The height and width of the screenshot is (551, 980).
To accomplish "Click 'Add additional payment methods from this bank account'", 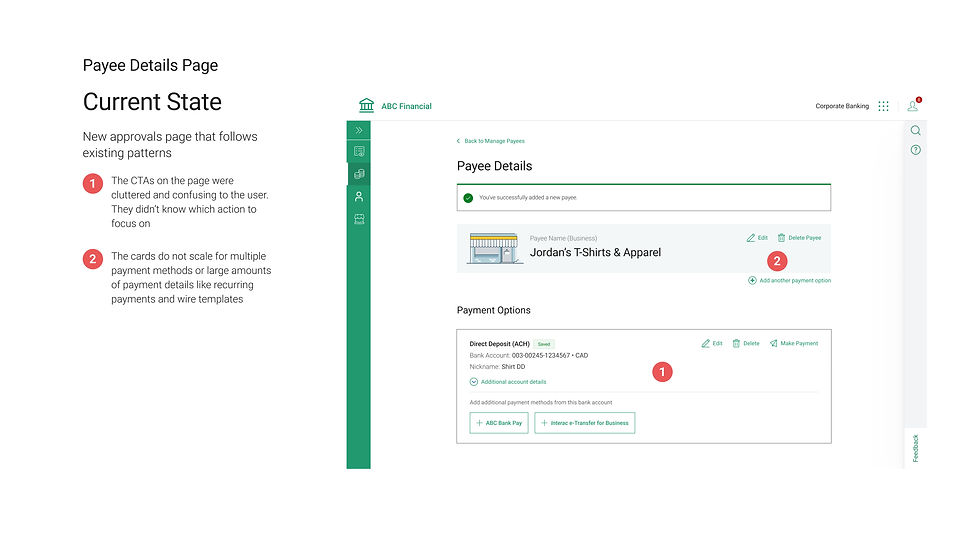I will 541,402.
